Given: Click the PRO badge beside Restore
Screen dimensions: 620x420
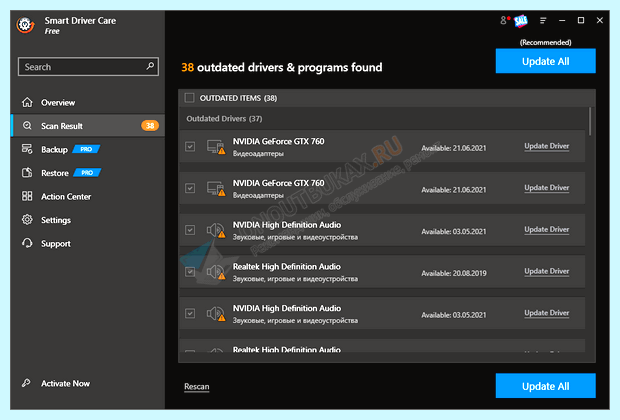Looking at the screenshot, I should (87, 172).
